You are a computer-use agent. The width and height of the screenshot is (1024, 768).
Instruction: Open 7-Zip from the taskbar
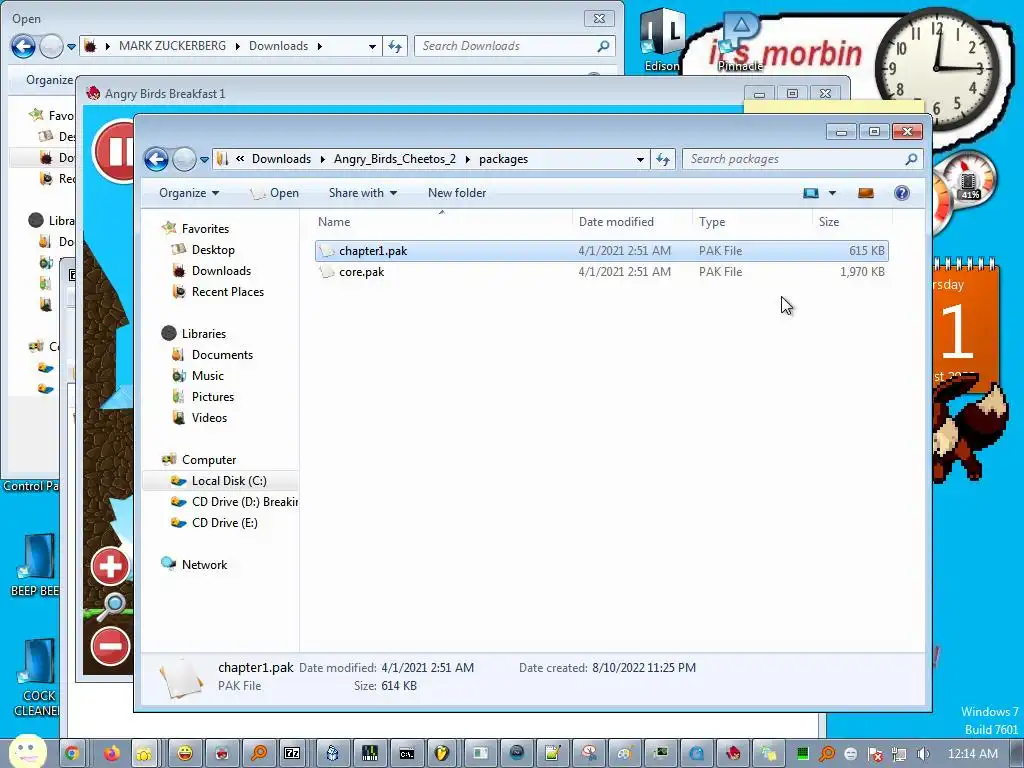[x=292, y=754]
